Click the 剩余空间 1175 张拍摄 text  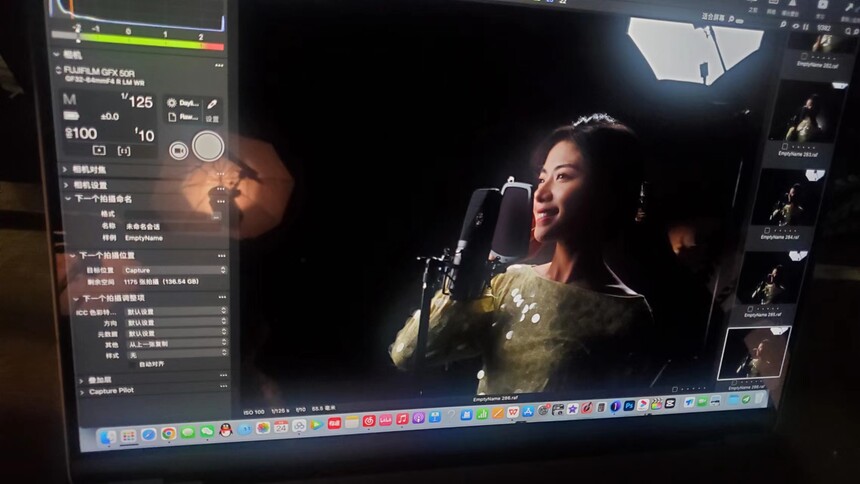point(160,282)
